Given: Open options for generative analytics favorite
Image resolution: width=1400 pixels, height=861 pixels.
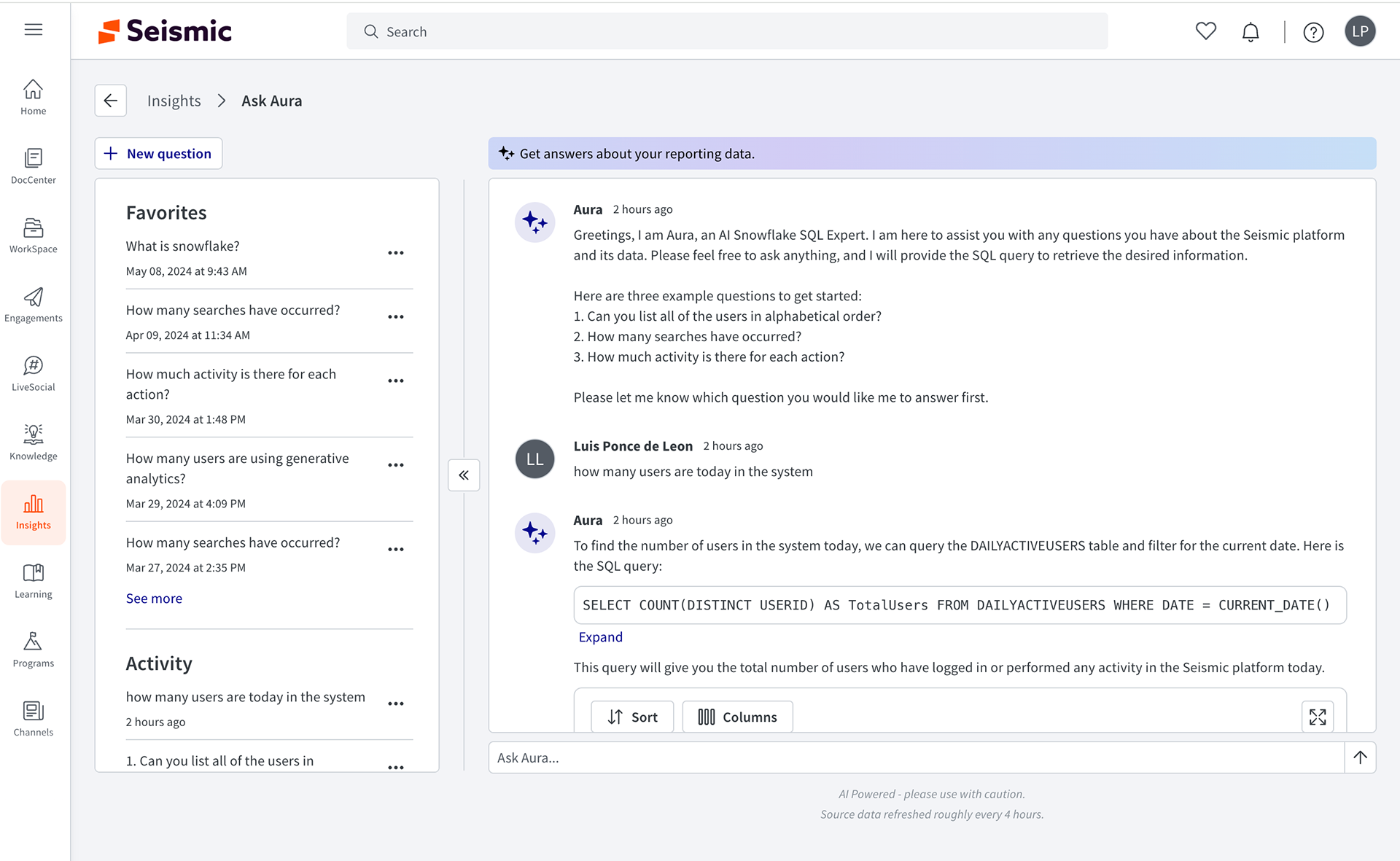Looking at the screenshot, I should (396, 465).
